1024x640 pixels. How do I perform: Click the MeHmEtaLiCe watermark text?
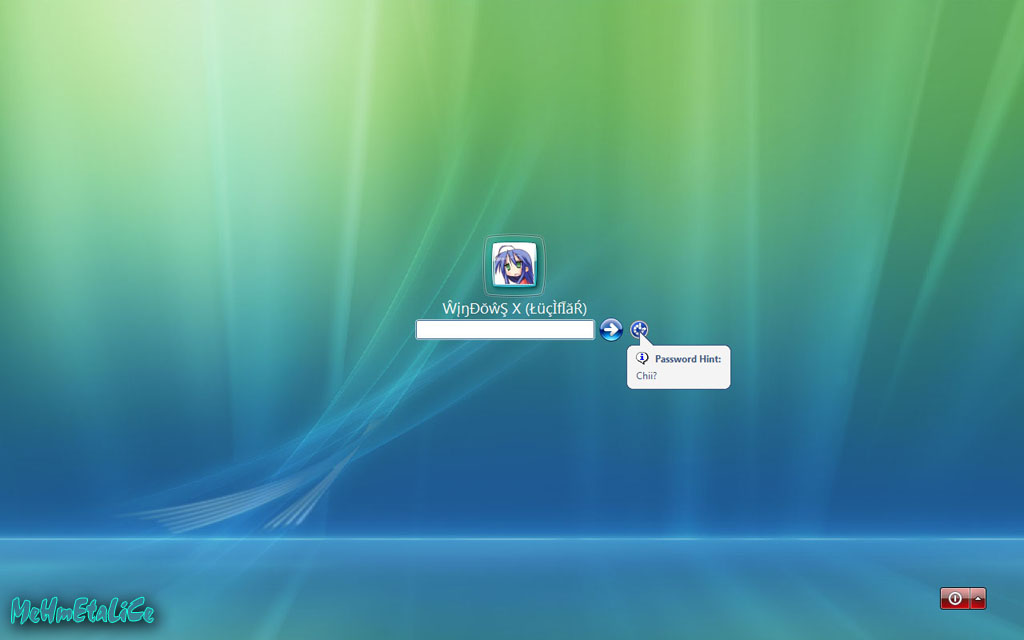(82, 611)
